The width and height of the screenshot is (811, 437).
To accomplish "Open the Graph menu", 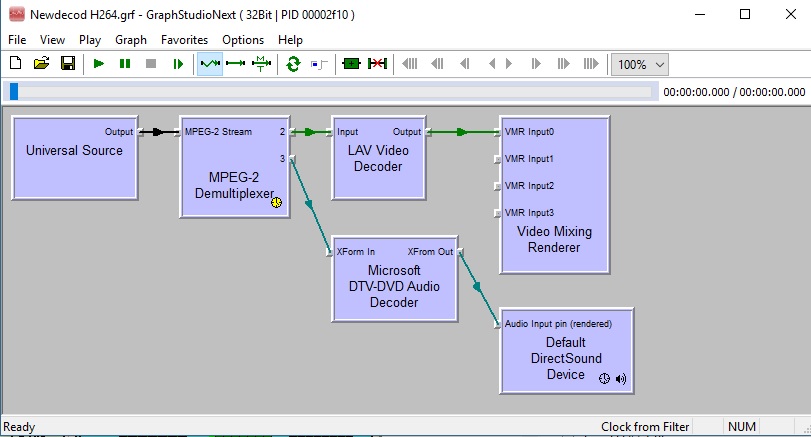I will 131,40.
